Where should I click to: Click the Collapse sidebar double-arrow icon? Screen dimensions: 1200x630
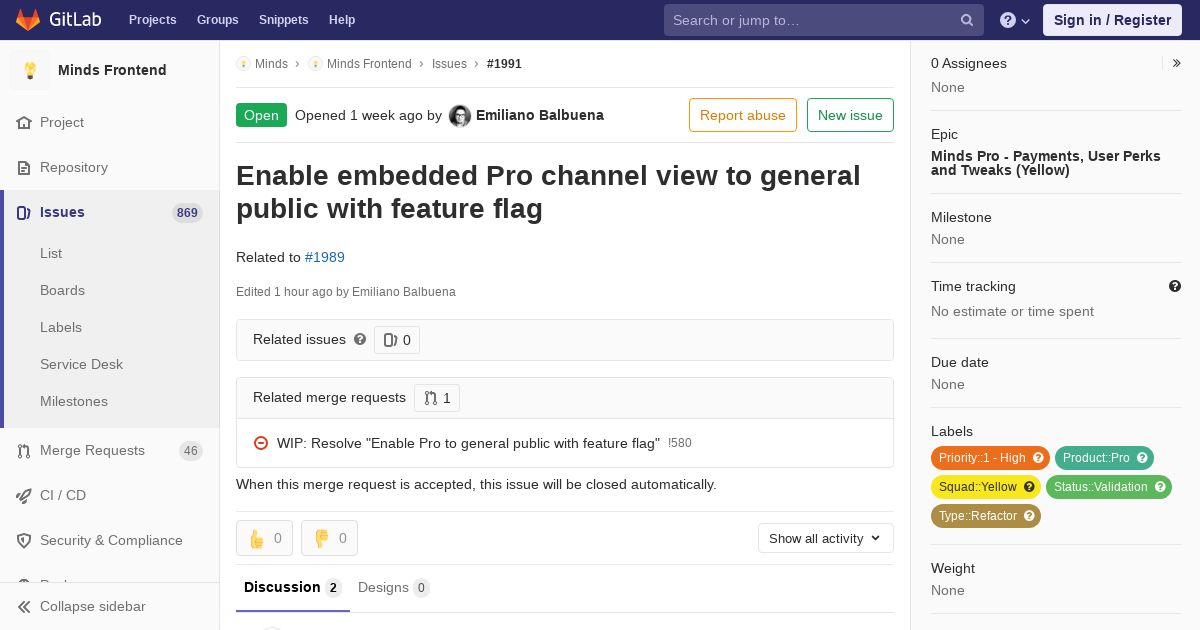(24, 606)
